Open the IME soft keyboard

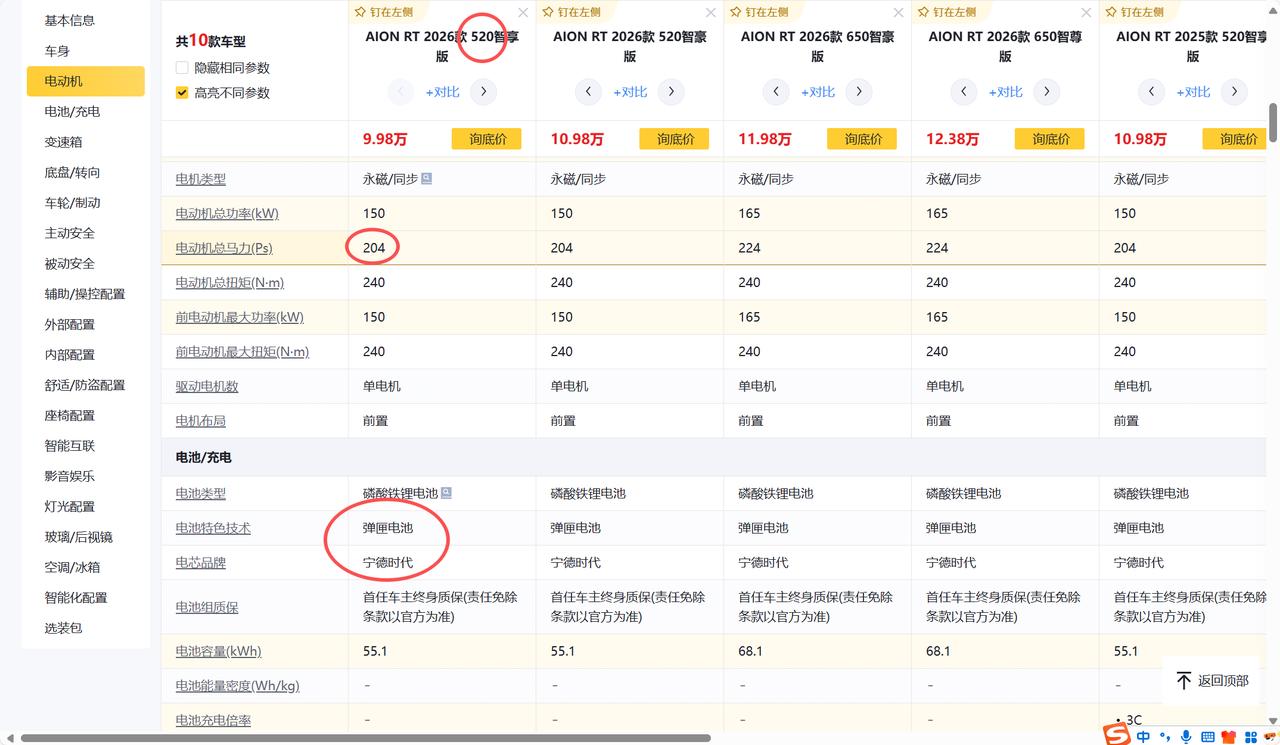click(1208, 737)
